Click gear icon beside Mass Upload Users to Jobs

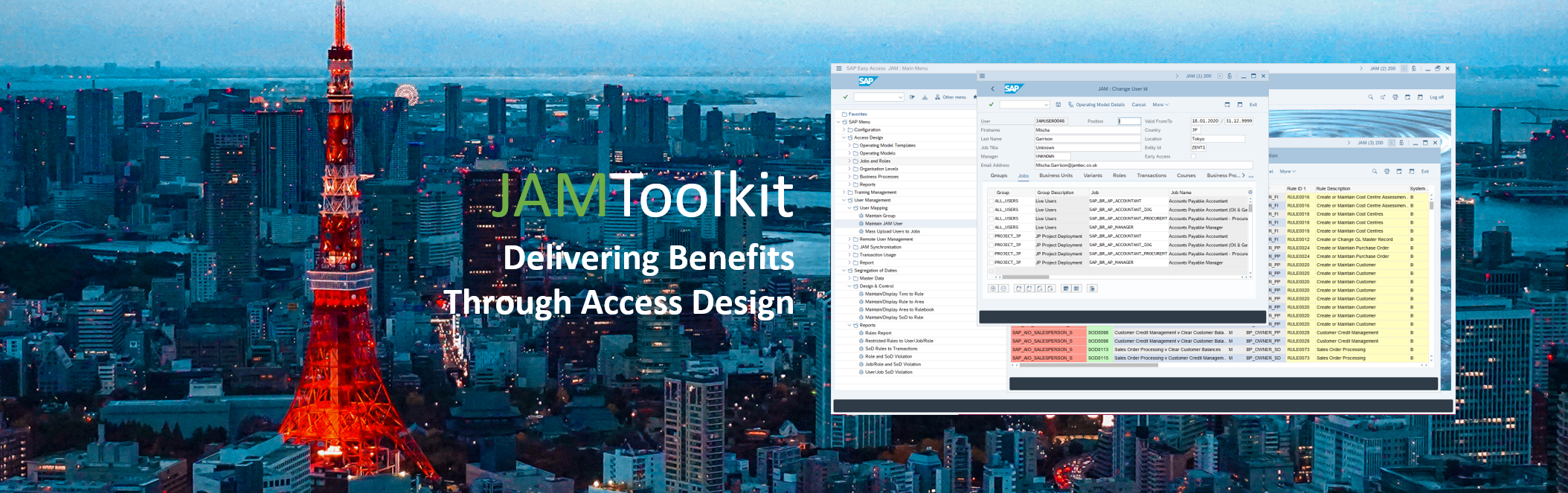[x=861, y=231]
